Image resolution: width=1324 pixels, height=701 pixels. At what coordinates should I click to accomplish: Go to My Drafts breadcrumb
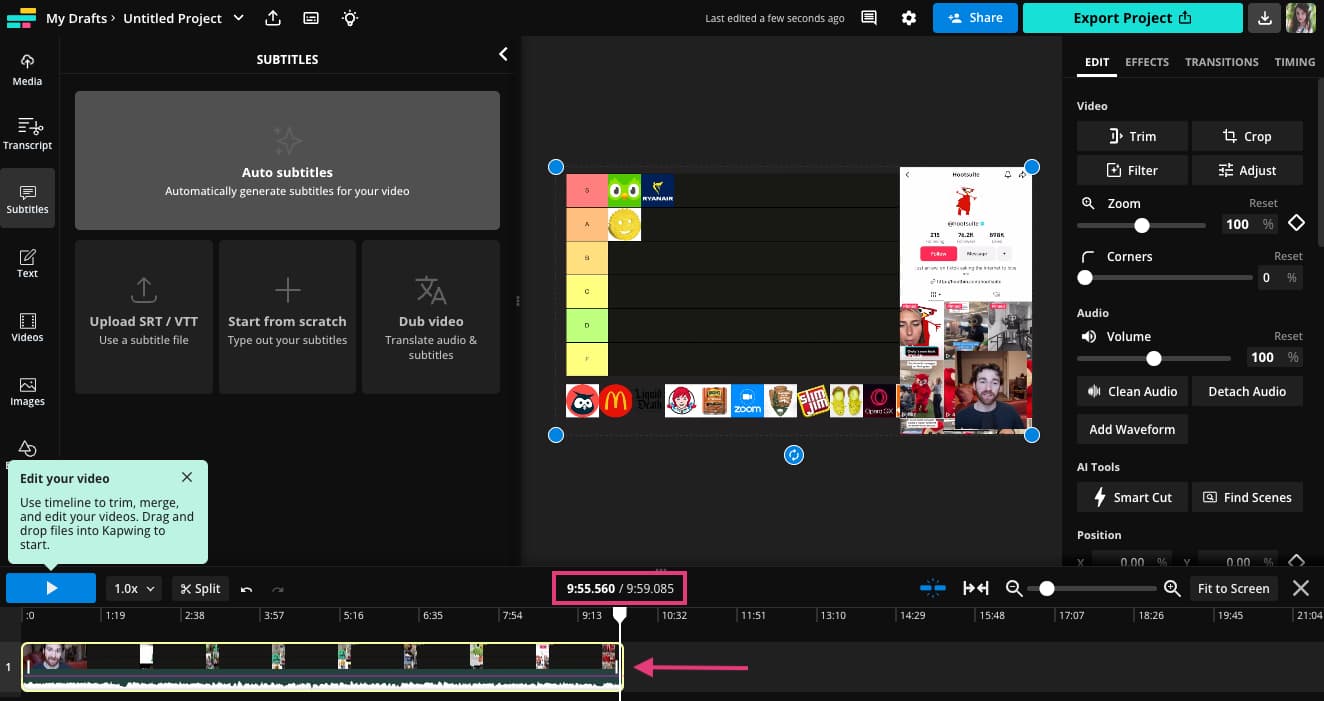pos(76,18)
